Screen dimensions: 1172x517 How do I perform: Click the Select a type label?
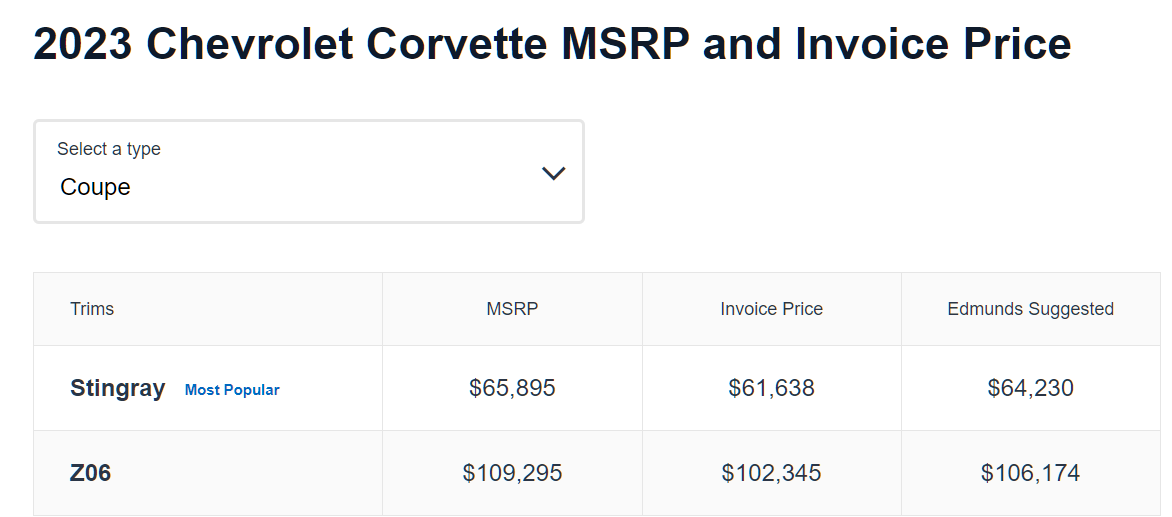[109, 149]
